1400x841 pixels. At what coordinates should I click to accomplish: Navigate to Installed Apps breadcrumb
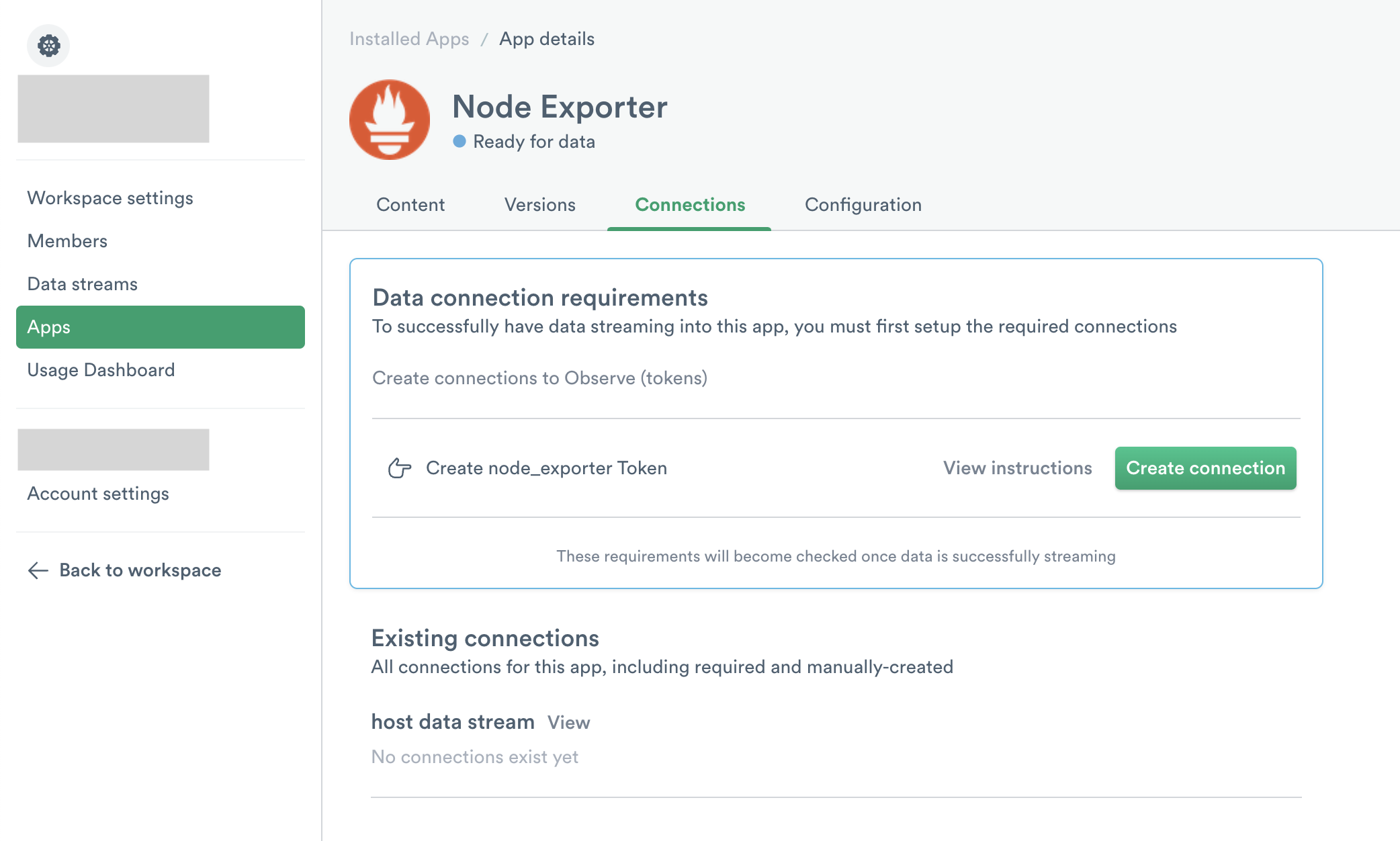point(409,39)
